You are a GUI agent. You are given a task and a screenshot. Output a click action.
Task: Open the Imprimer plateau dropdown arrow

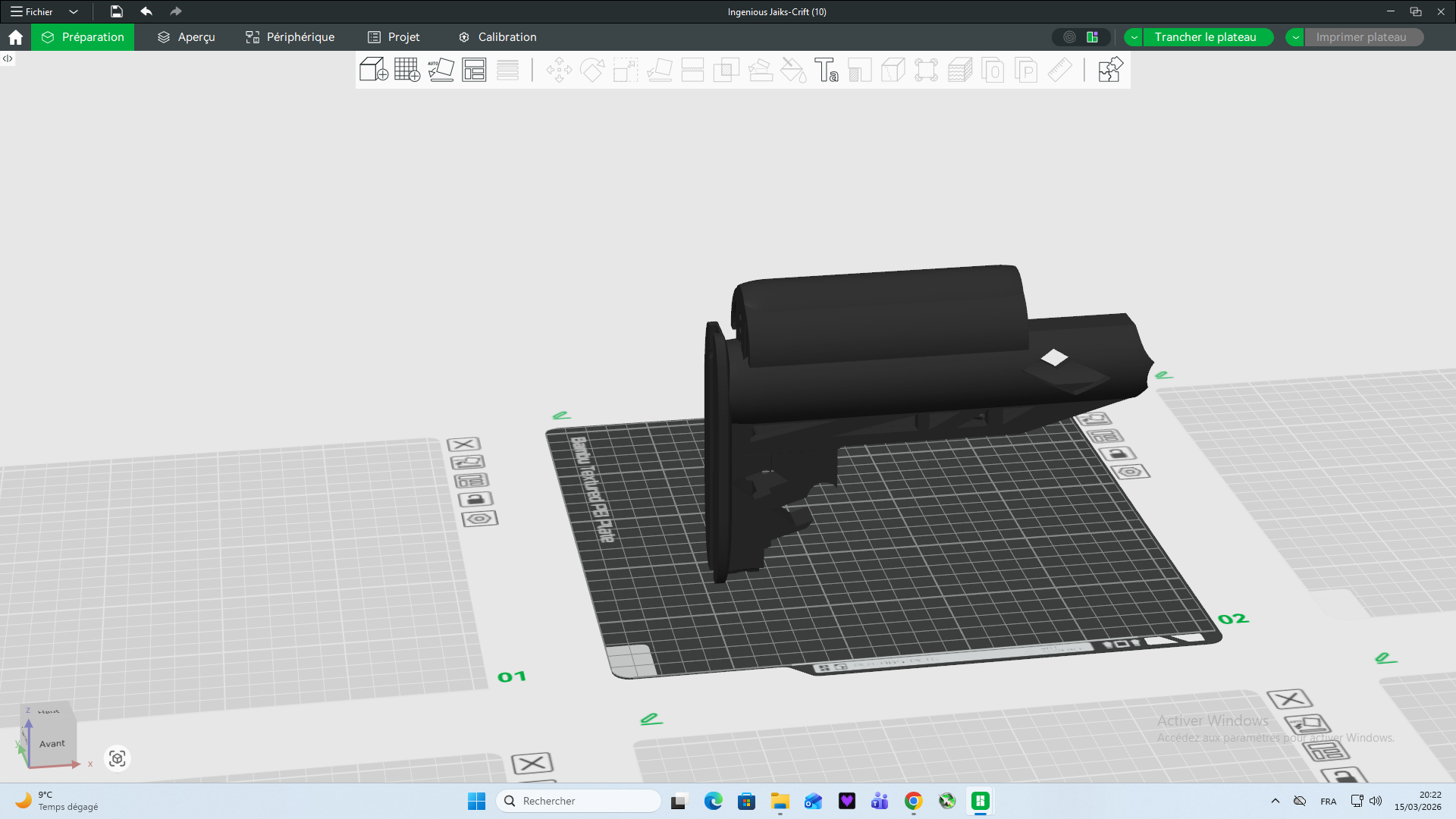click(x=1295, y=37)
